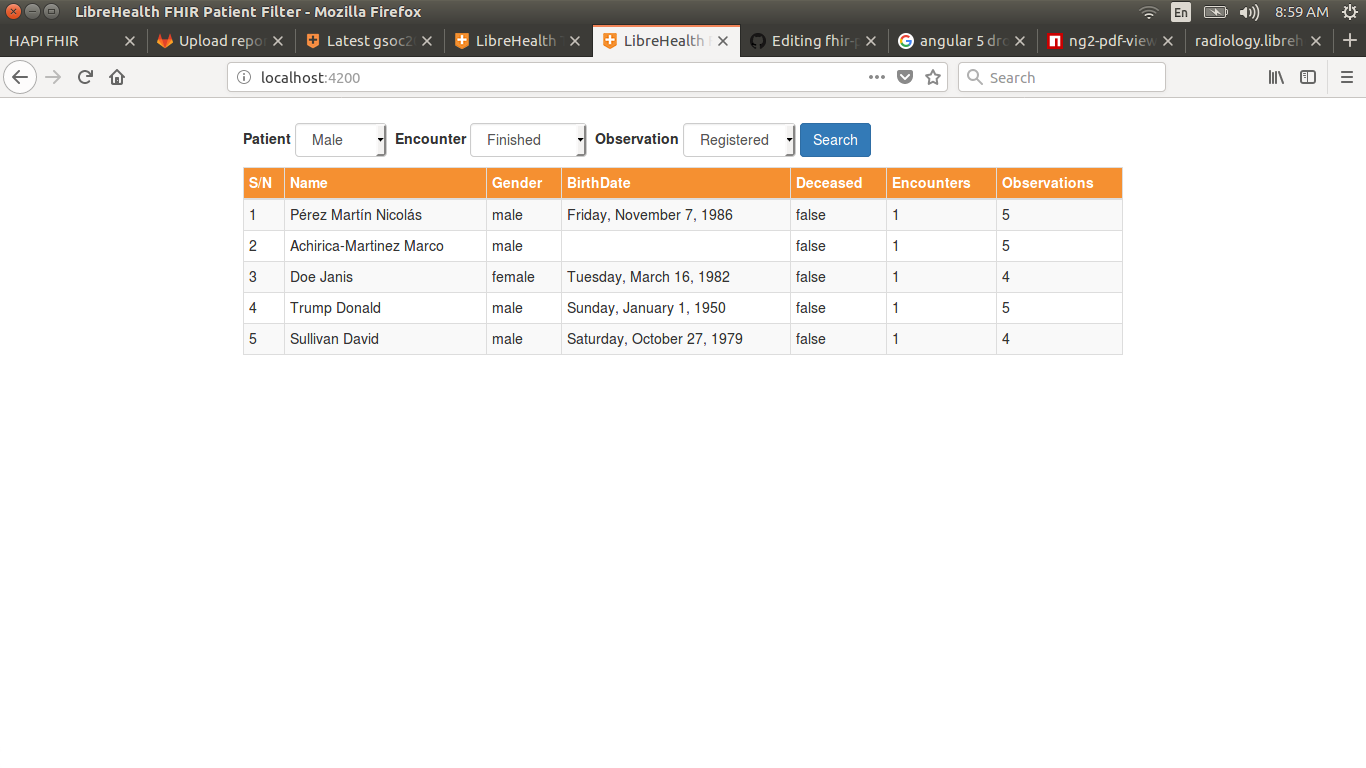
Task: Open the Wi-Fi status indicator
Action: pyautogui.click(x=1148, y=12)
